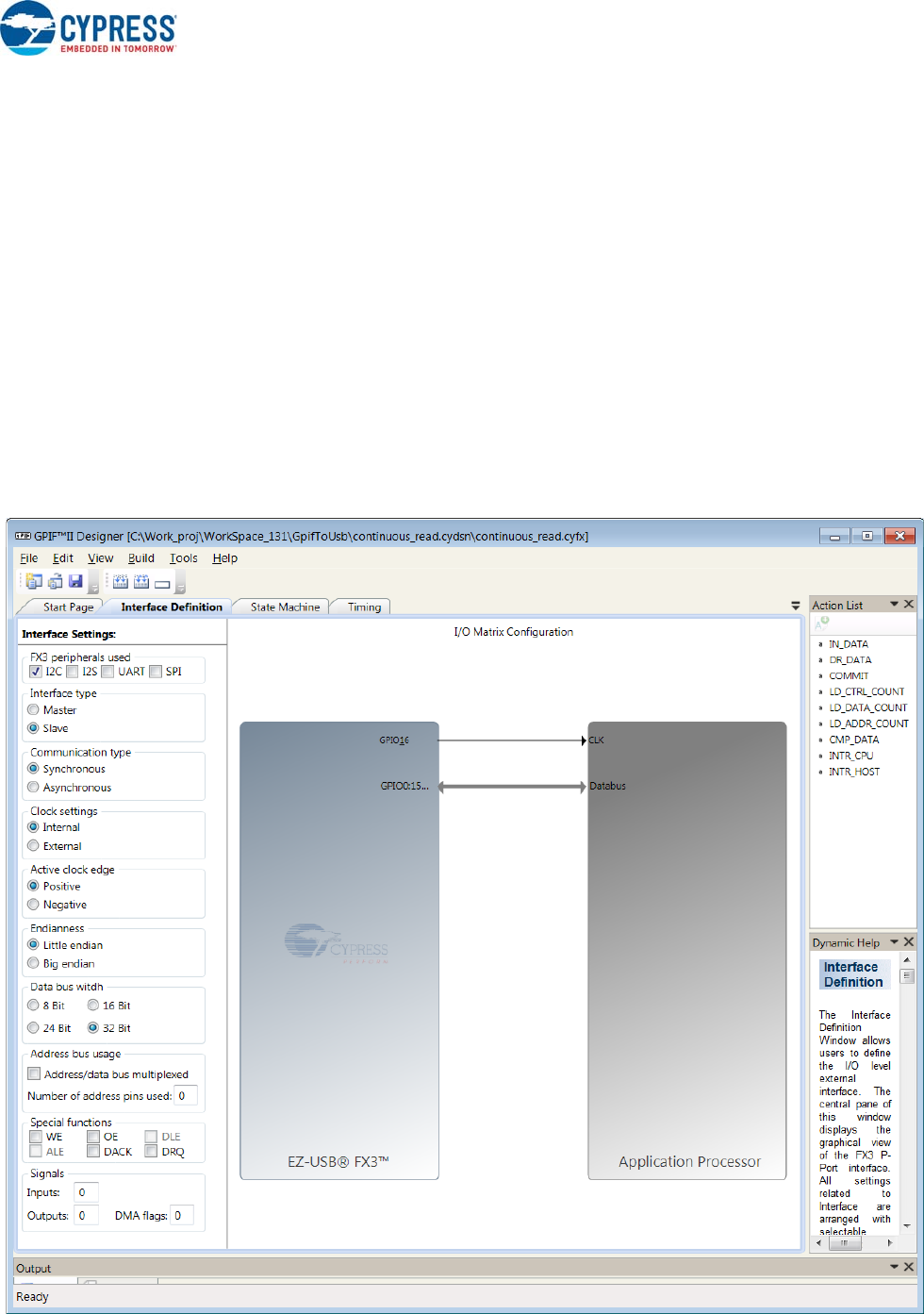This screenshot has height=1314, width=924.
Task: Click the second Build settings toolbar icon
Action: (x=141, y=581)
